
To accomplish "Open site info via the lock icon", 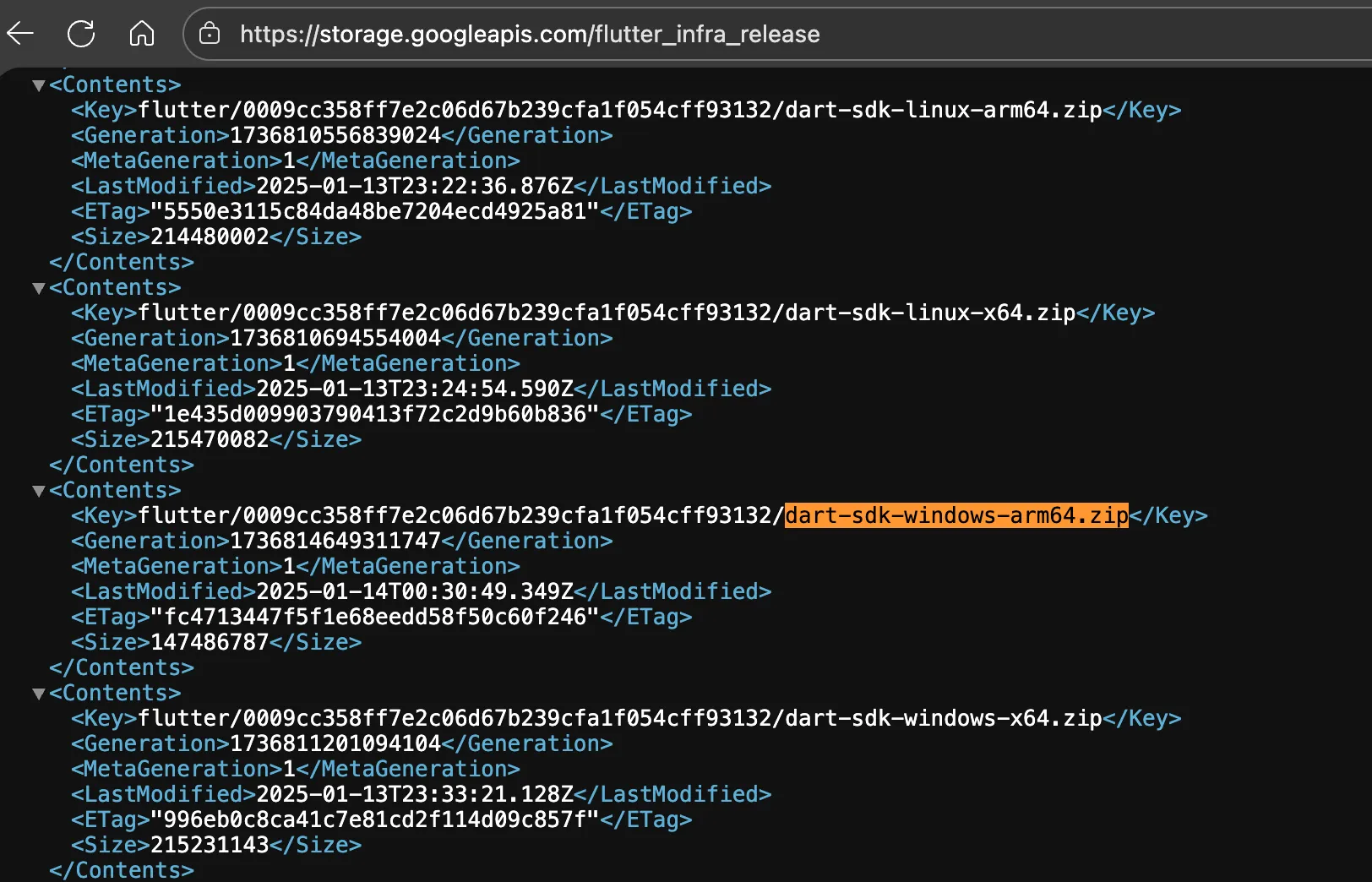I will [210, 34].
